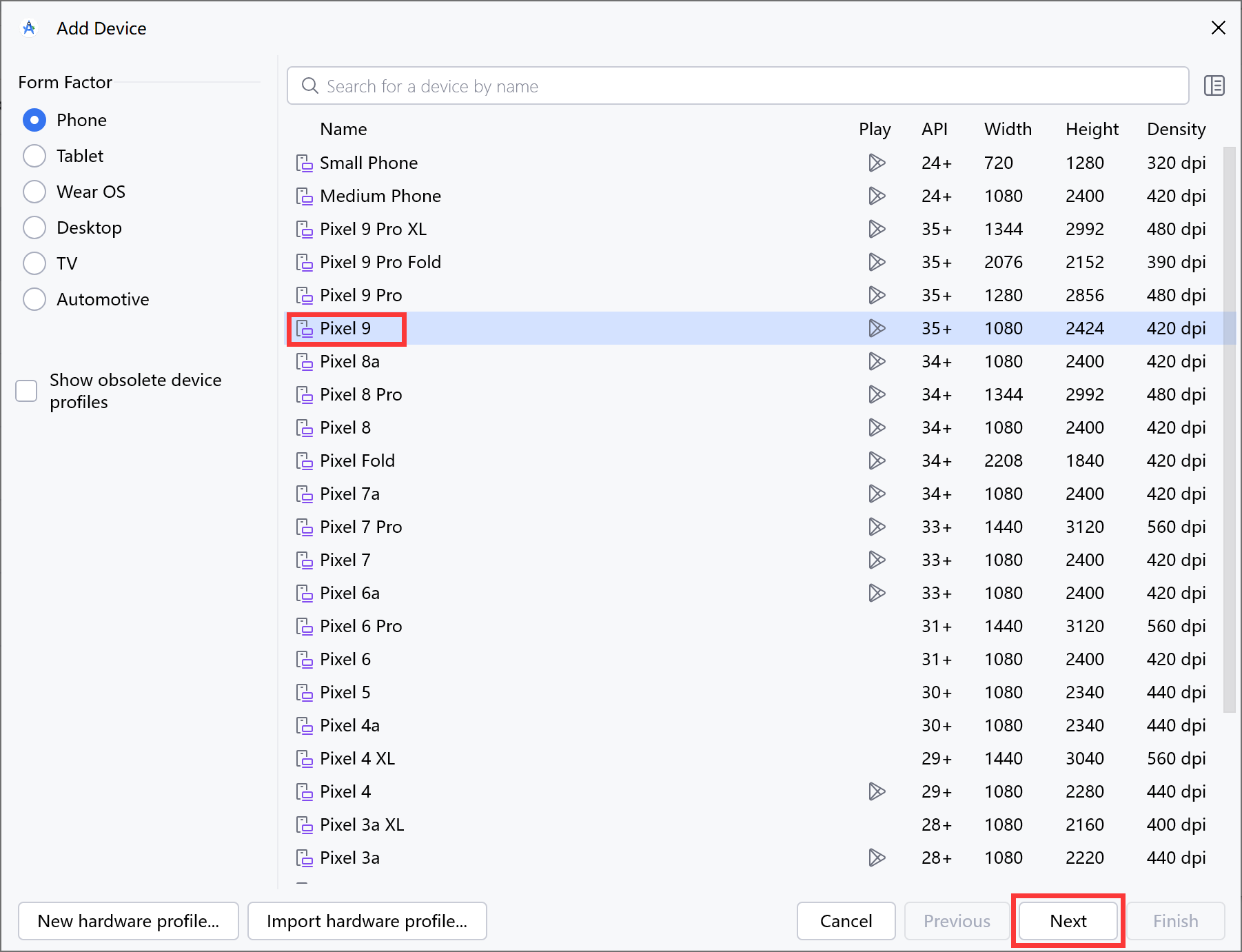
Task: Click the device icon beside Pixel 6 Pro
Action: (304, 627)
